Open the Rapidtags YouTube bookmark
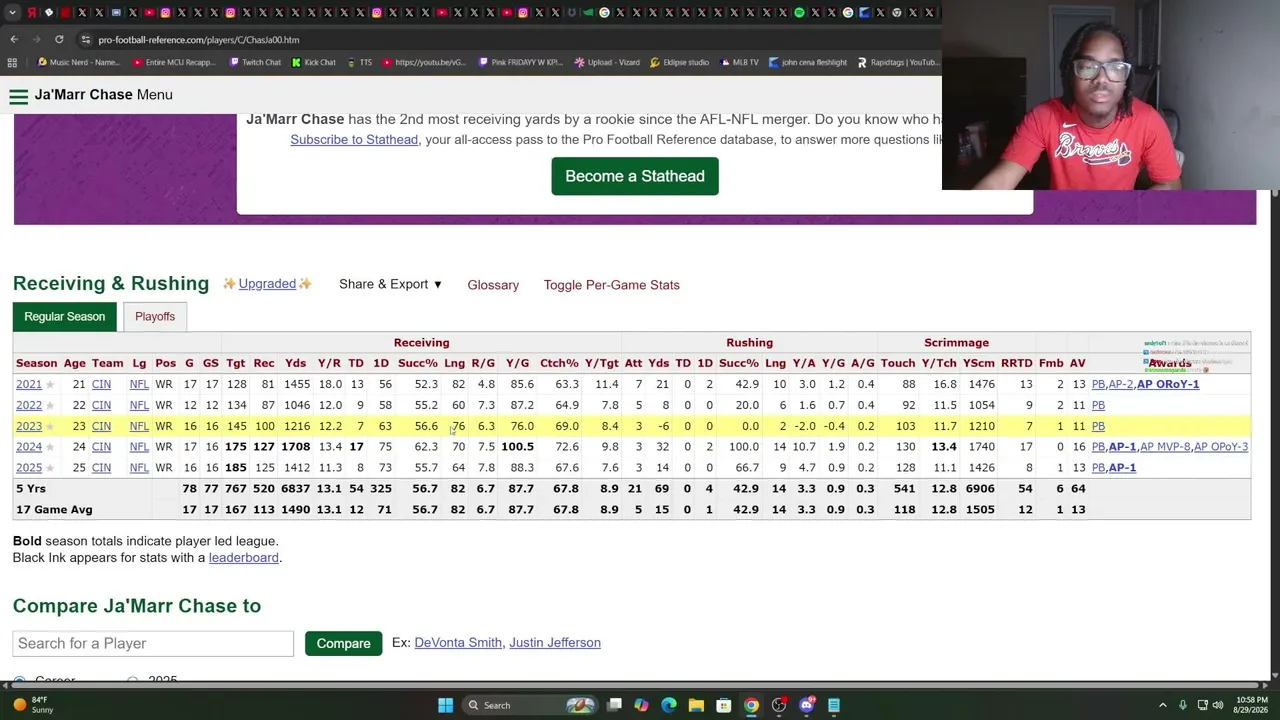Image resolution: width=1280 pixels, height=720 pixels. (x=897, y=62)
